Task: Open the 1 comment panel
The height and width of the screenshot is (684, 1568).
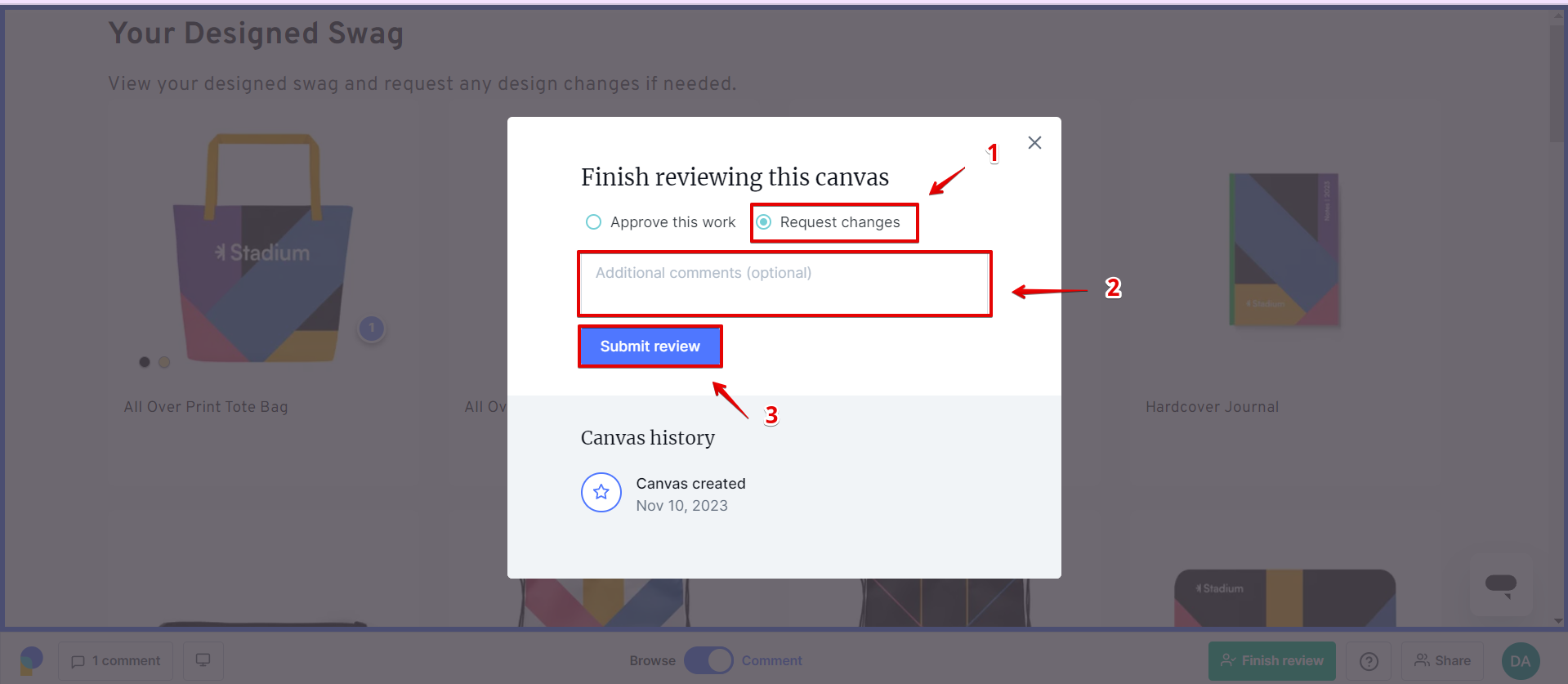Action: tap(116, 661)
